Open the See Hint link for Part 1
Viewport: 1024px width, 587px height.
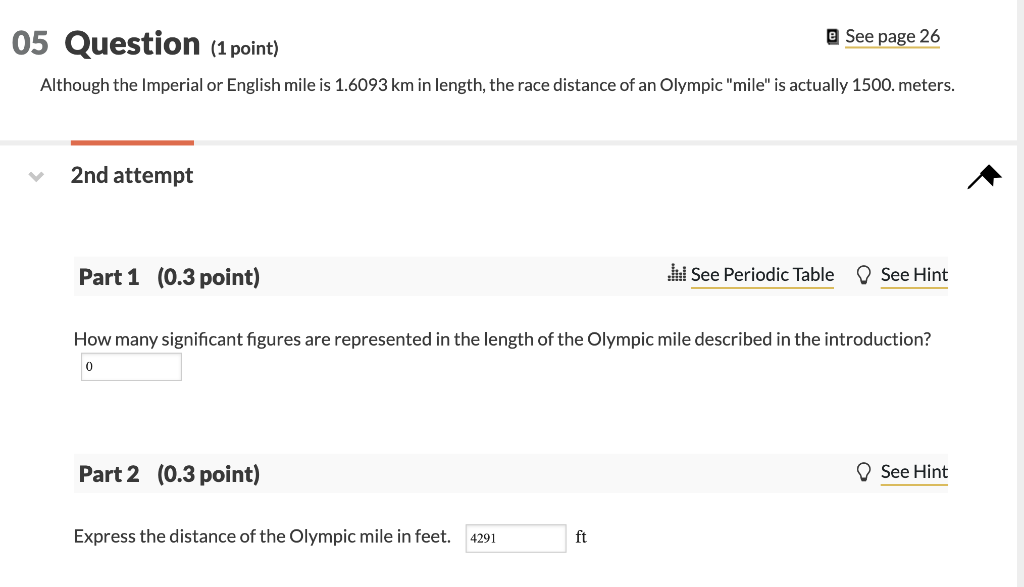click(x=914, y=275)
